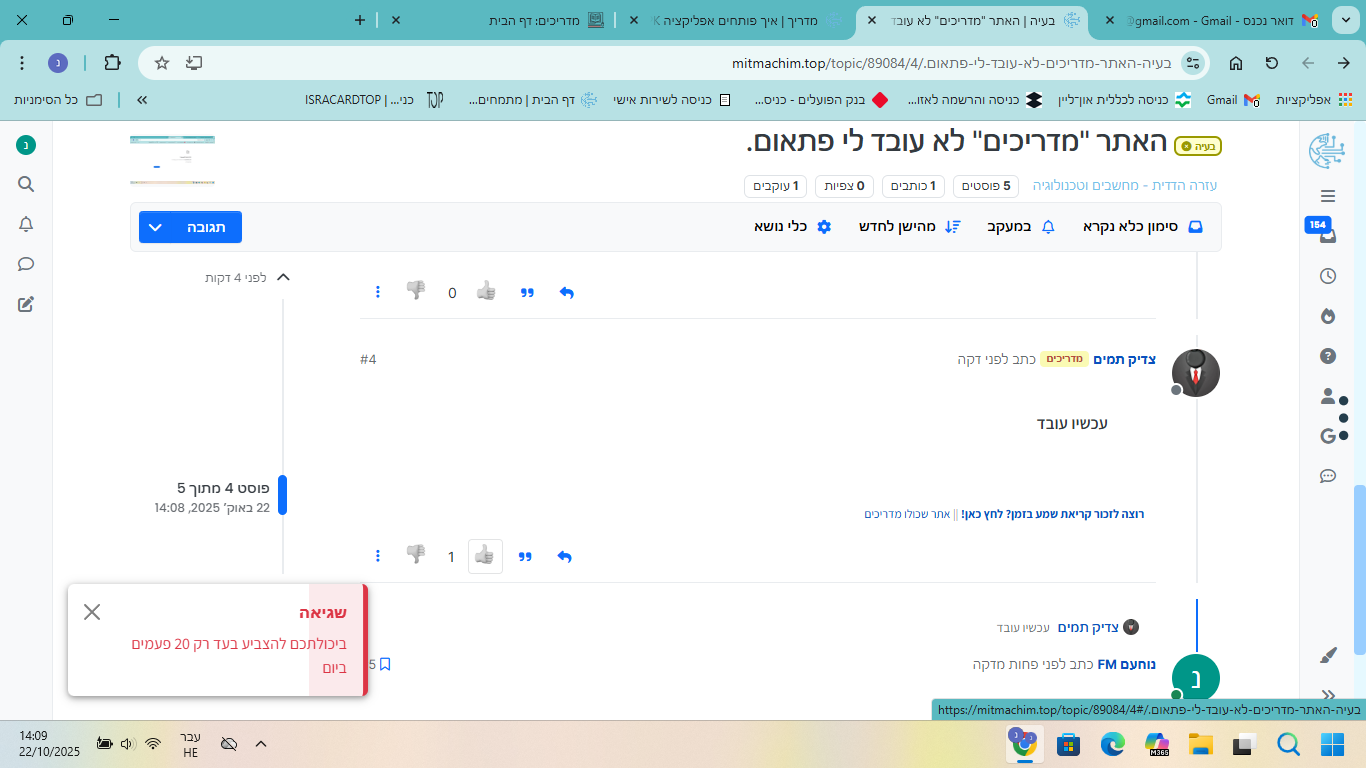
Task: Reply to the post via the reply arrow
Action: click(564, 556)
